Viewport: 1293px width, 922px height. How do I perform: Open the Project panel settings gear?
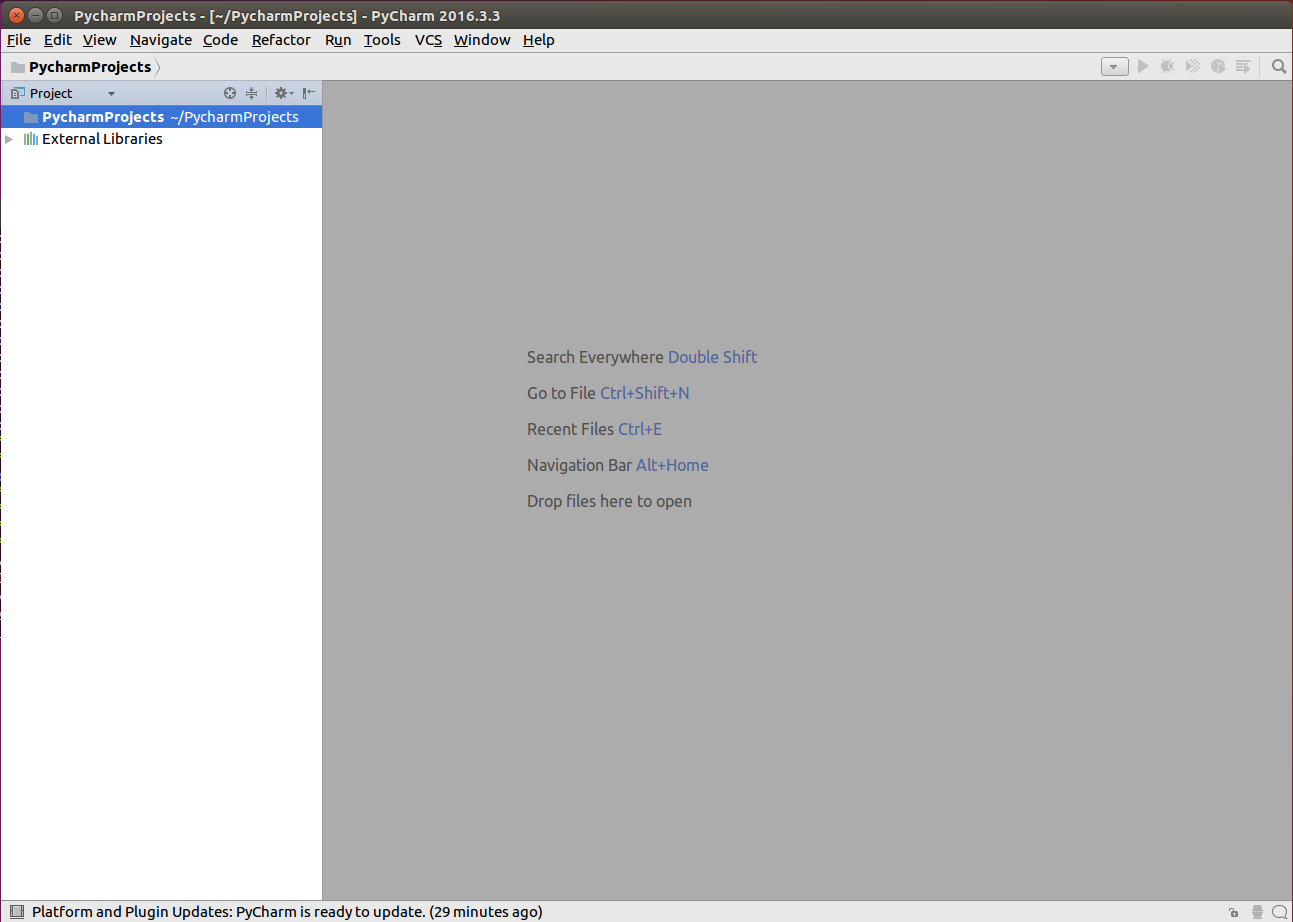(x=282, y=93)
